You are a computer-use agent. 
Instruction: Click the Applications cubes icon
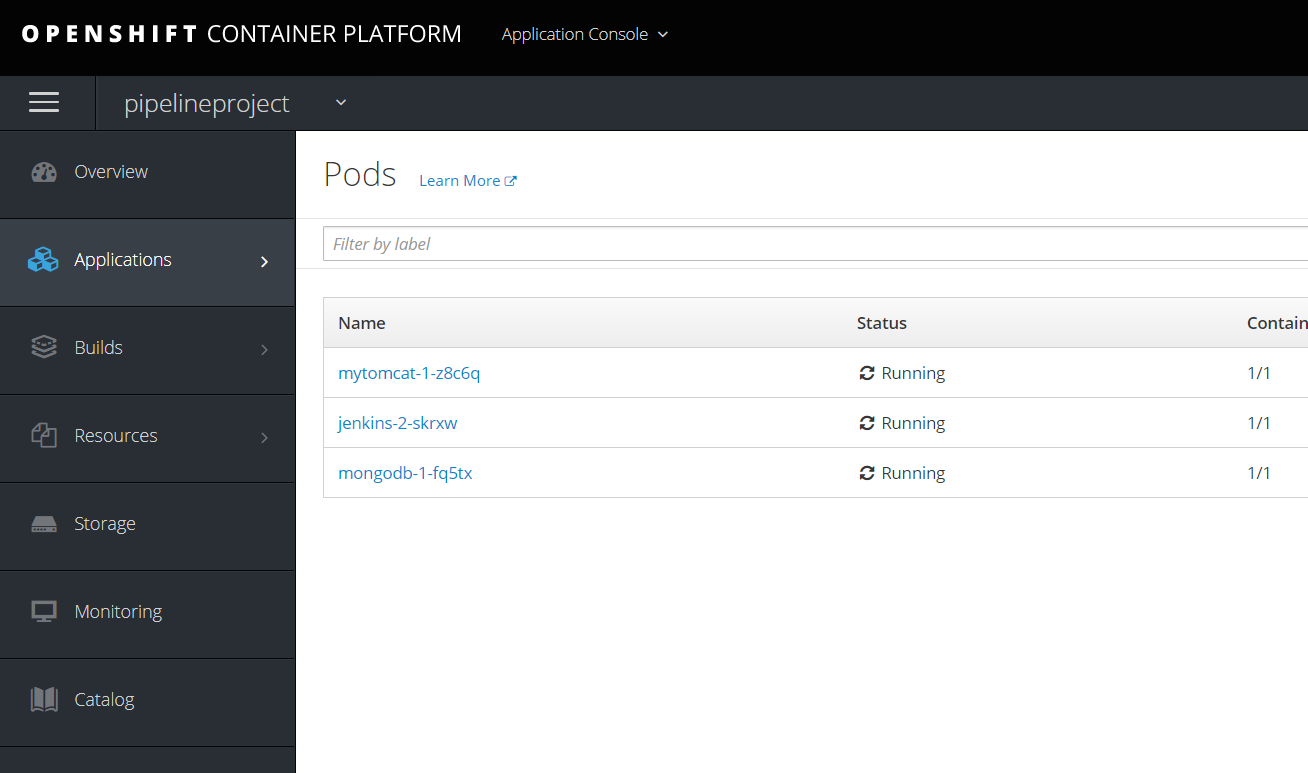coord(43,260)
